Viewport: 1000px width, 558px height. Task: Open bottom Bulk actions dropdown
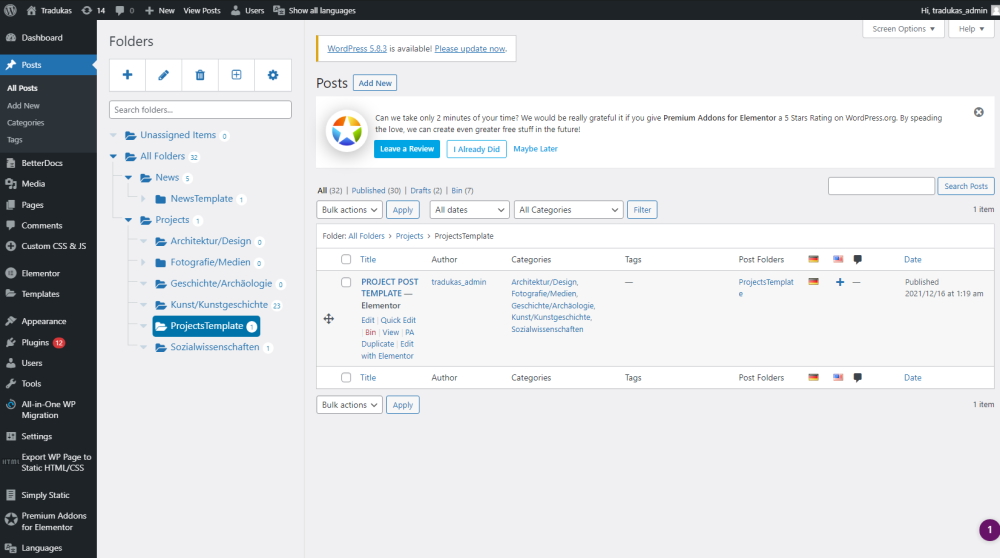pos(349,405)
